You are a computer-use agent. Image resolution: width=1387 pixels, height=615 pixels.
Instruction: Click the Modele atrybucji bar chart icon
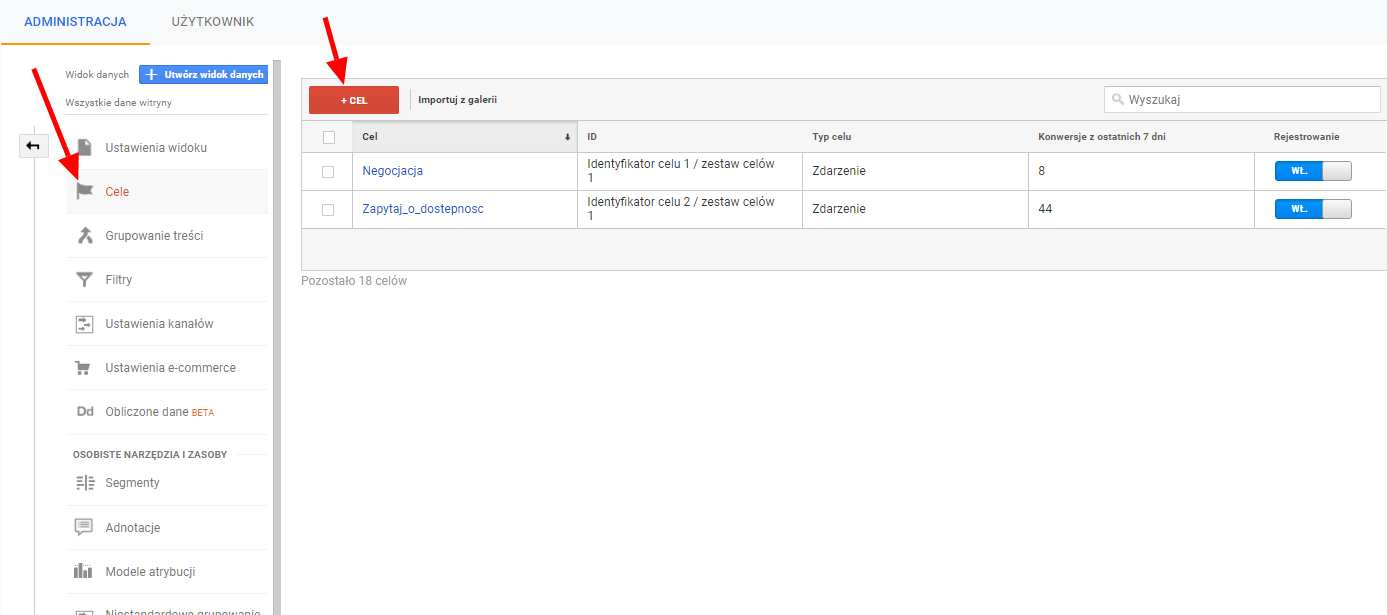point(84,571)
